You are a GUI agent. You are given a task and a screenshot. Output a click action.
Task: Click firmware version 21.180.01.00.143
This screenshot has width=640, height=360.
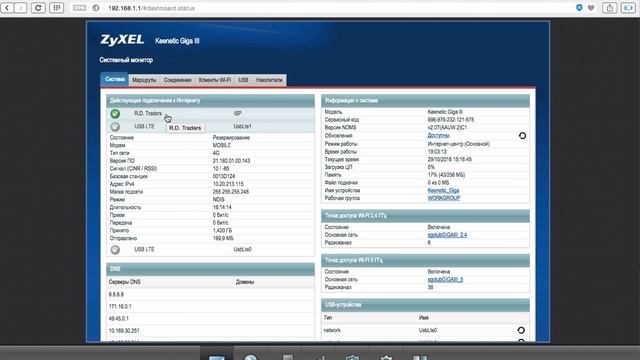[x=231, y=161]
